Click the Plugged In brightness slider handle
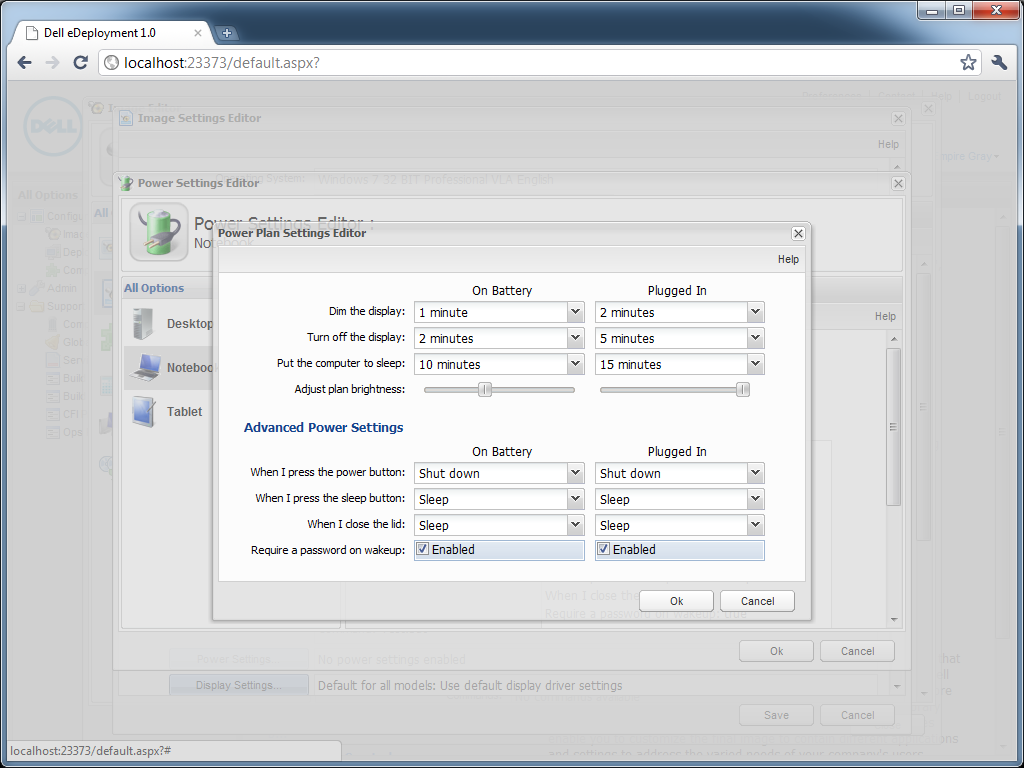This screenshot has height=768, width=1024. (743, 390)
